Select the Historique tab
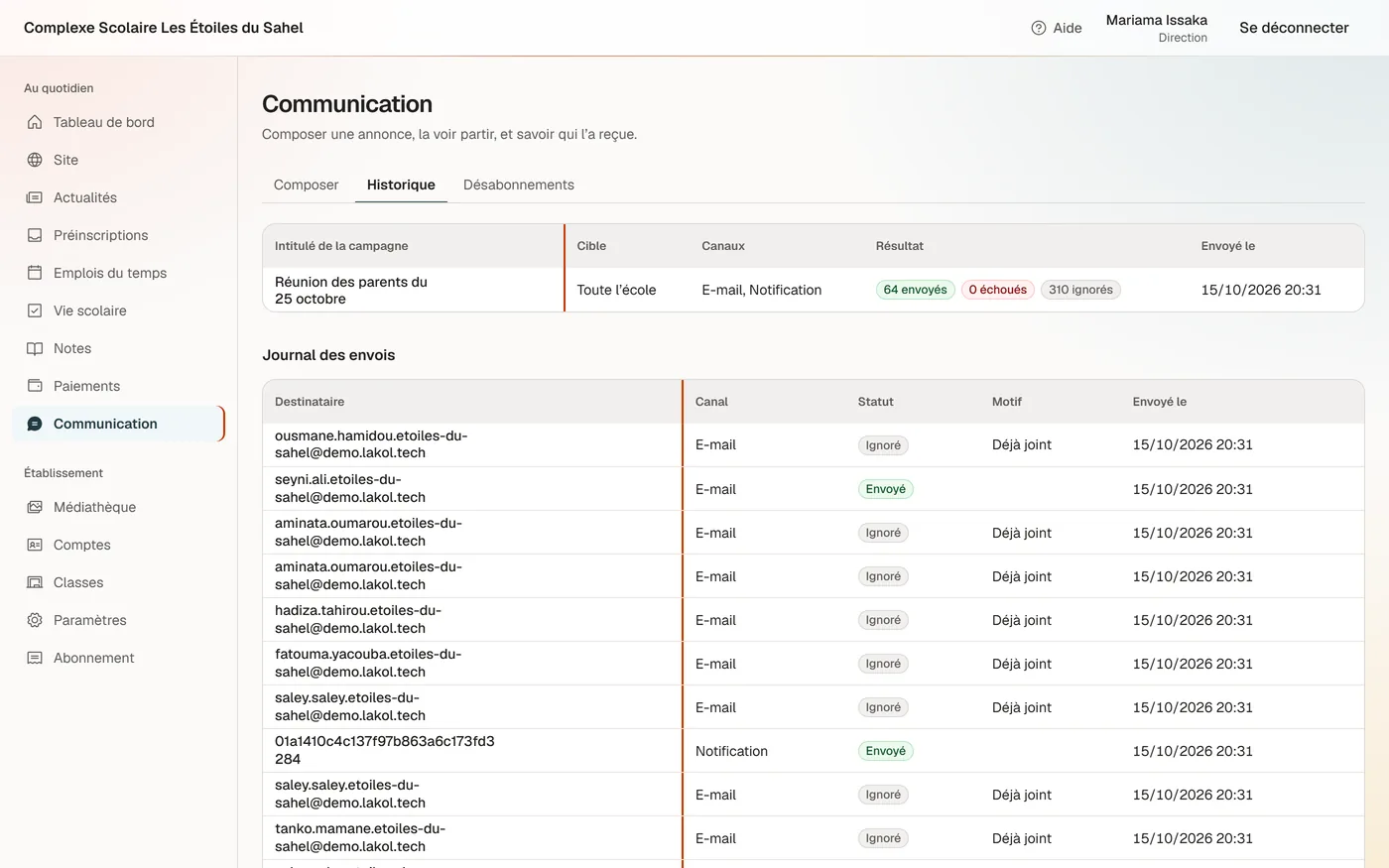Viewport: 1389px width, 868px height. pyautogui.click(x=401, y=185)
